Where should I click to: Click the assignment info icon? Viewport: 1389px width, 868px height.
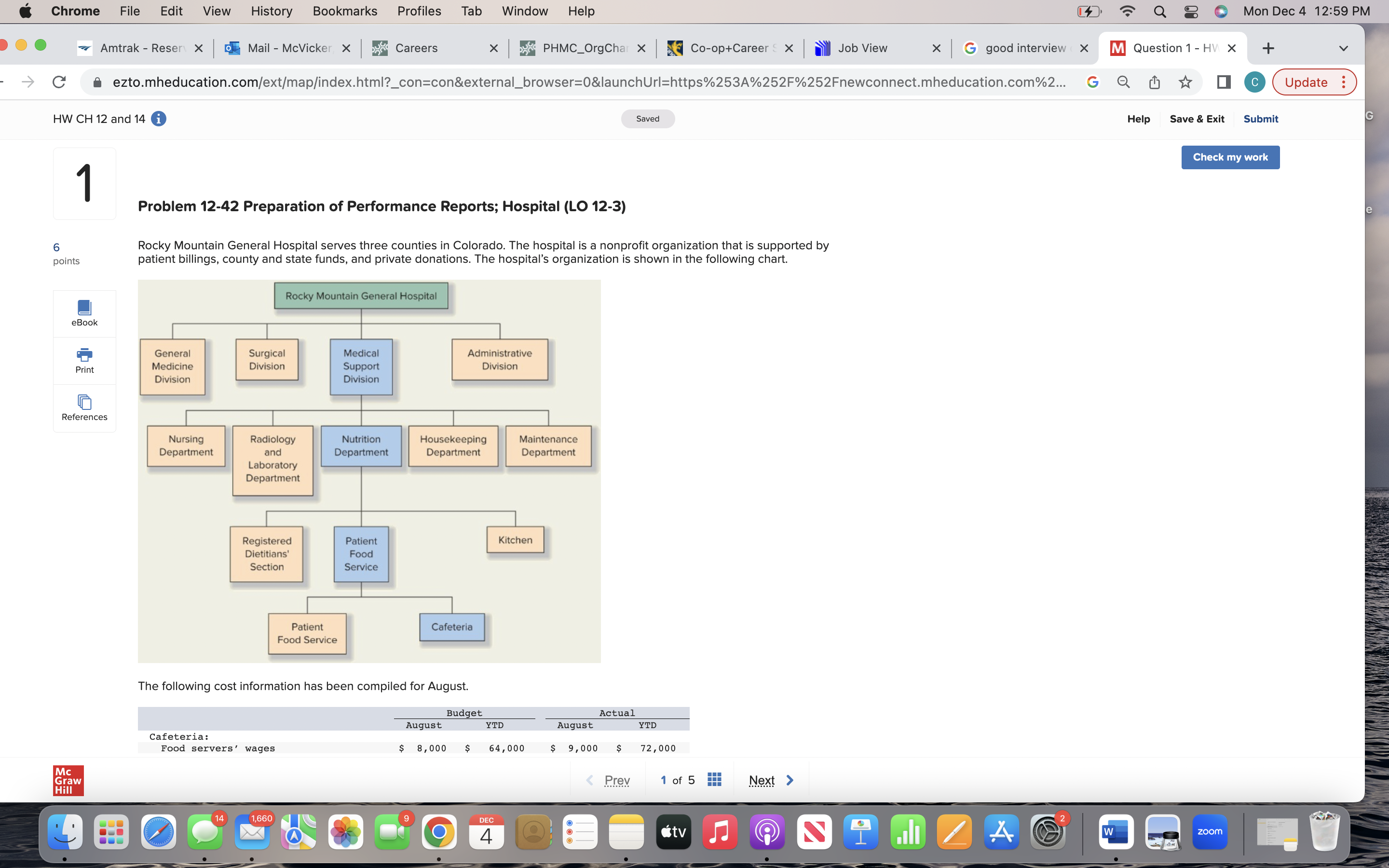[158, 119]
